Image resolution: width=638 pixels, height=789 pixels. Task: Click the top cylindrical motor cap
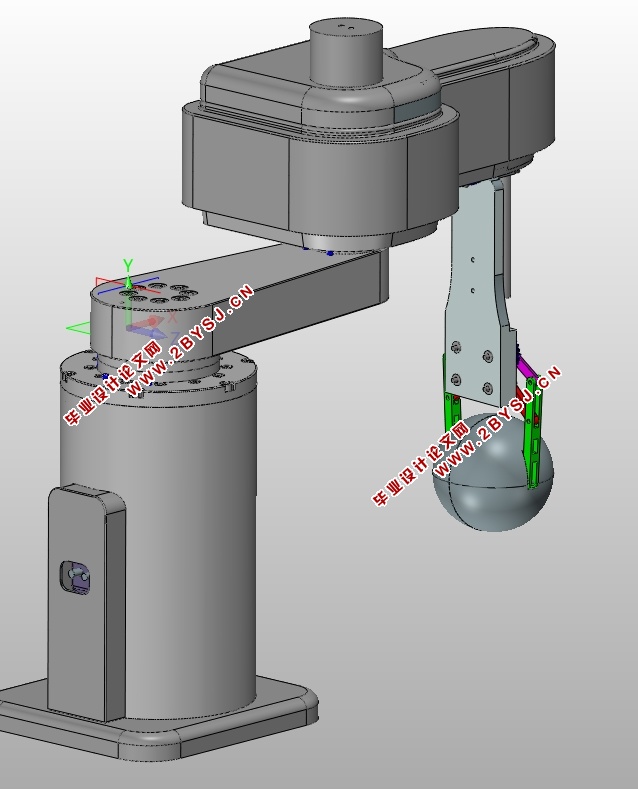click(346, 51)
